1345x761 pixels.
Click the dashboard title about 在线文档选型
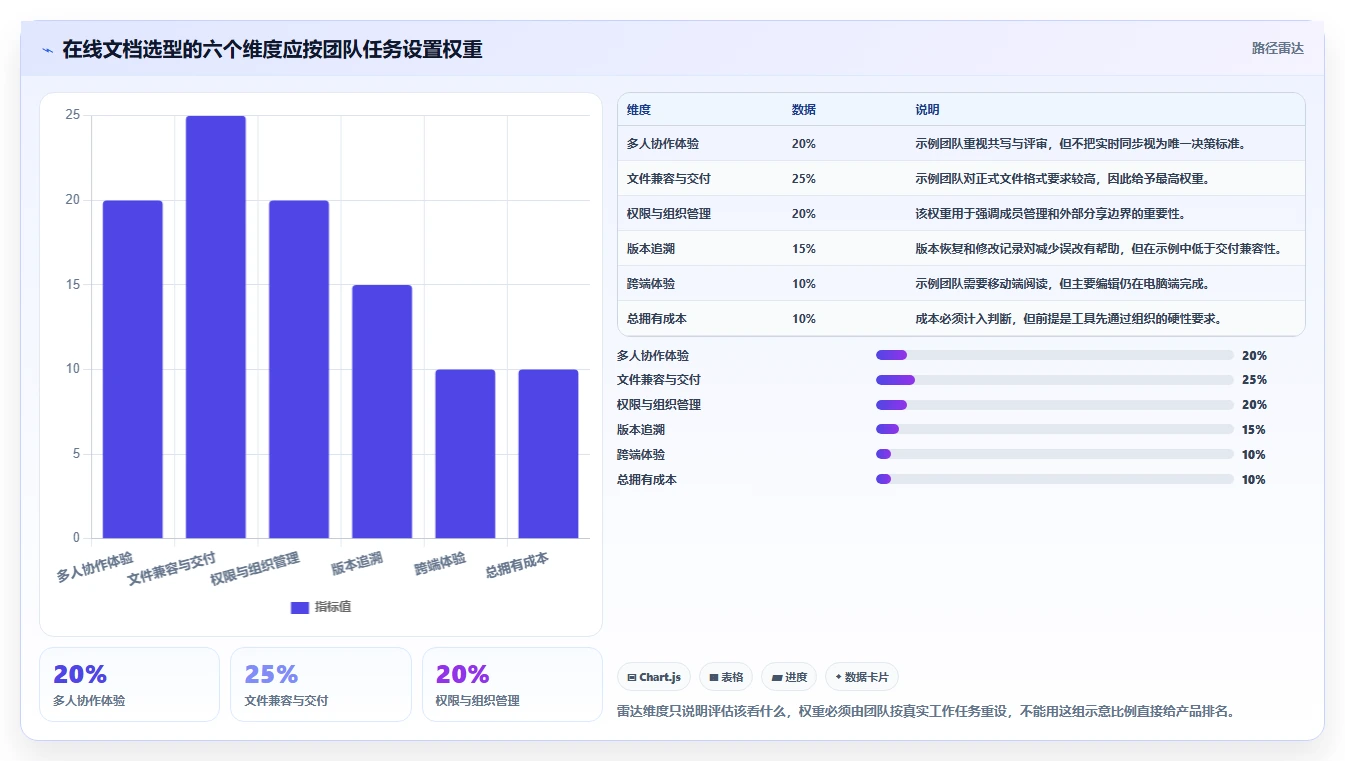[272, 49]
